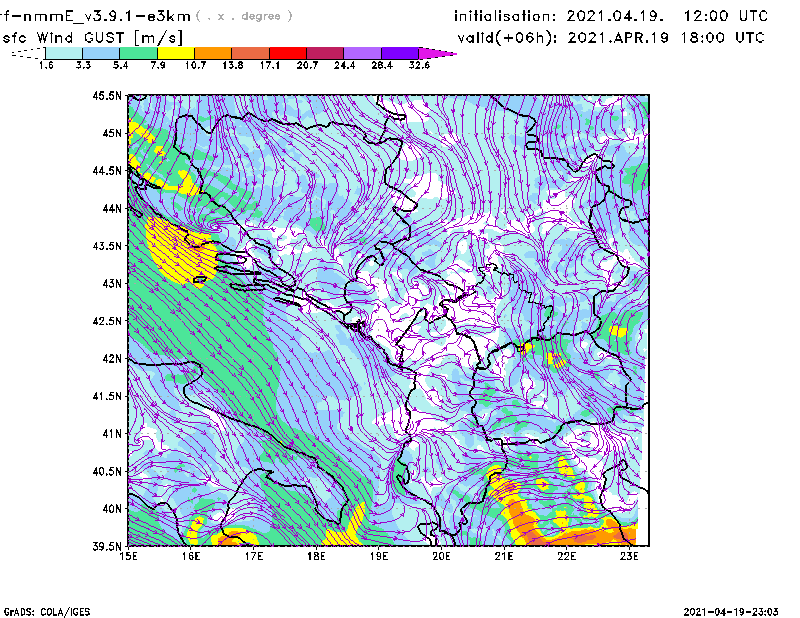Viewport: 800px width, 618px height.
Task: Click the legend value 1.6
Action: click(46, 65)
